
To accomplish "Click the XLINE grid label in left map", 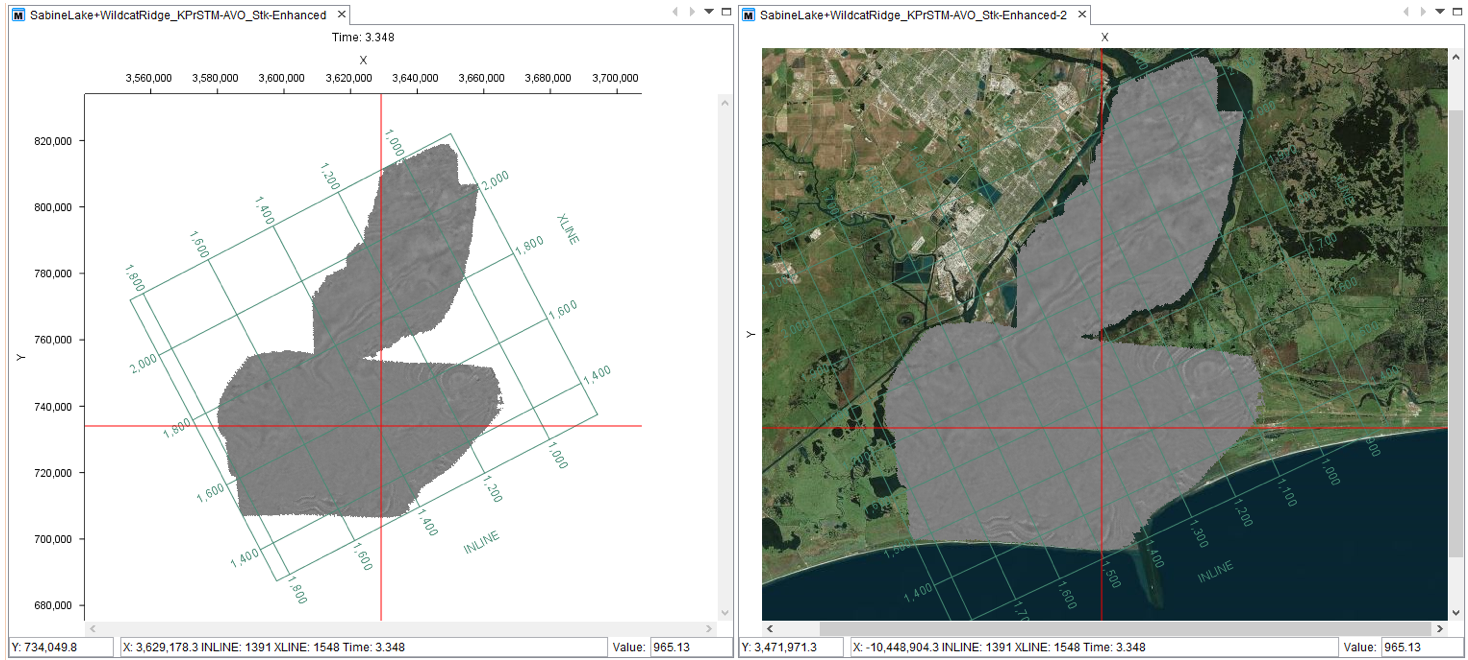I will coord(568,229).
